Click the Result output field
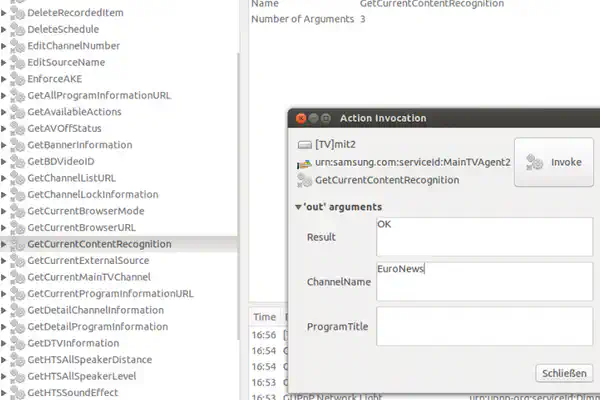Screen dimensions: 600x400 (x=483, y=236)
